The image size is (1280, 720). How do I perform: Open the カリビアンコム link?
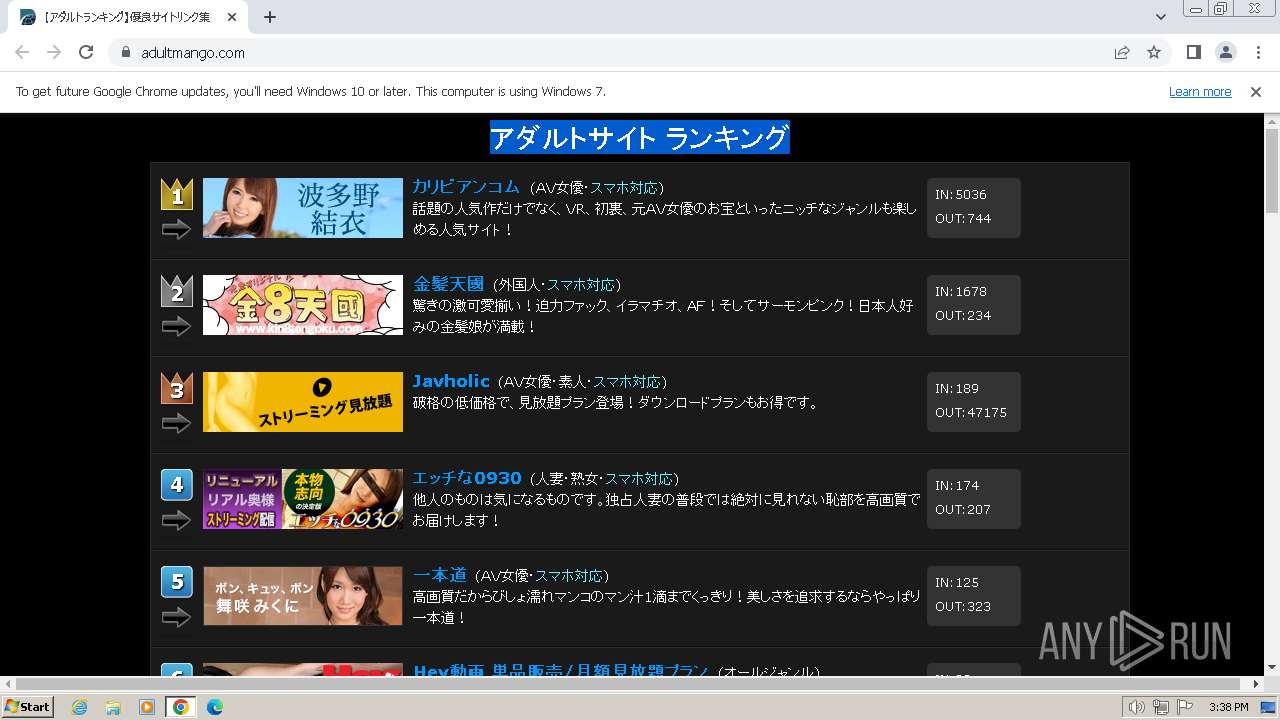point(466,187)
